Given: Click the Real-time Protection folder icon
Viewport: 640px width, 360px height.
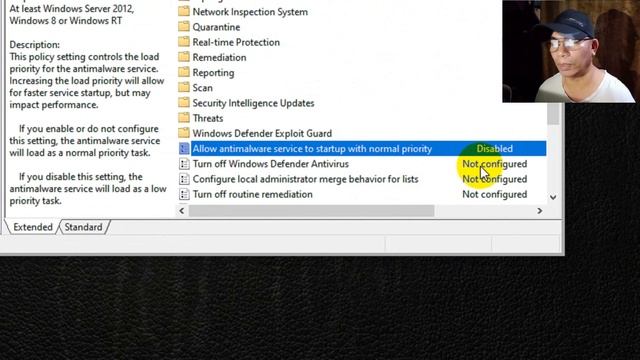Looking at the screenshot, I should click(184, 42).
